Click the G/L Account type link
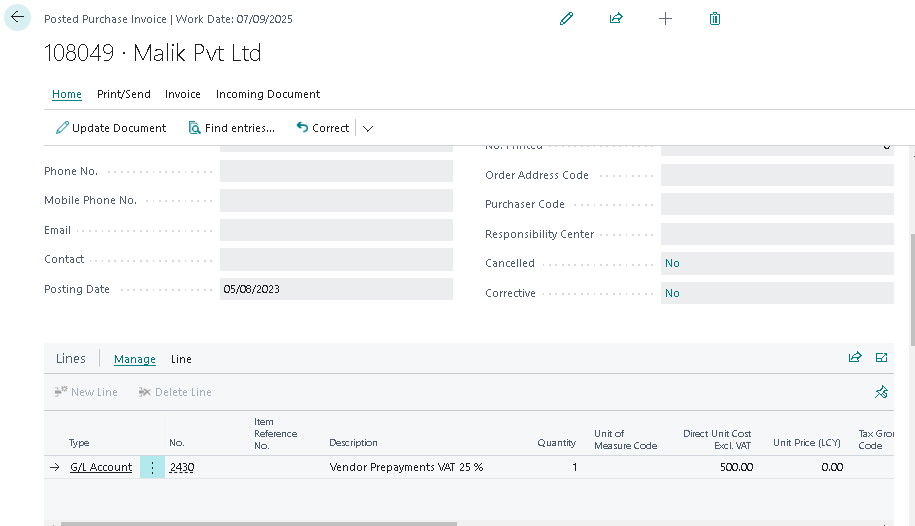 pos(101,467)
